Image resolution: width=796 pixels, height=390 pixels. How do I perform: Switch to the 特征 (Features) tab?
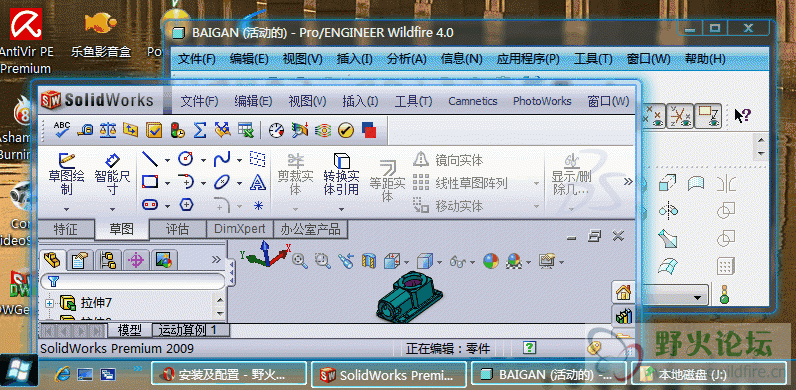[66, 229]
